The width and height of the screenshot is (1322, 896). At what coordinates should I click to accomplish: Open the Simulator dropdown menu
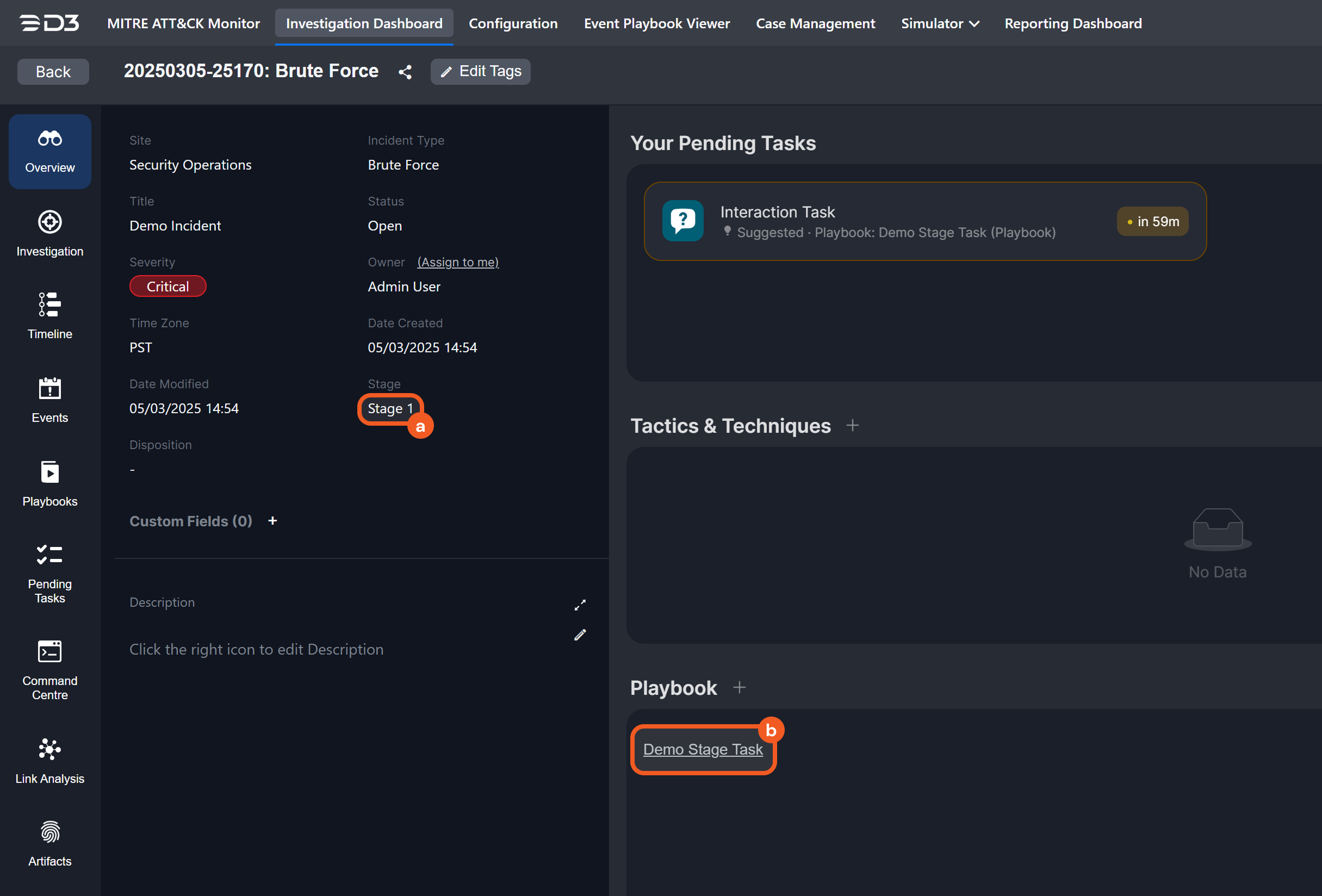click(939, 23)
